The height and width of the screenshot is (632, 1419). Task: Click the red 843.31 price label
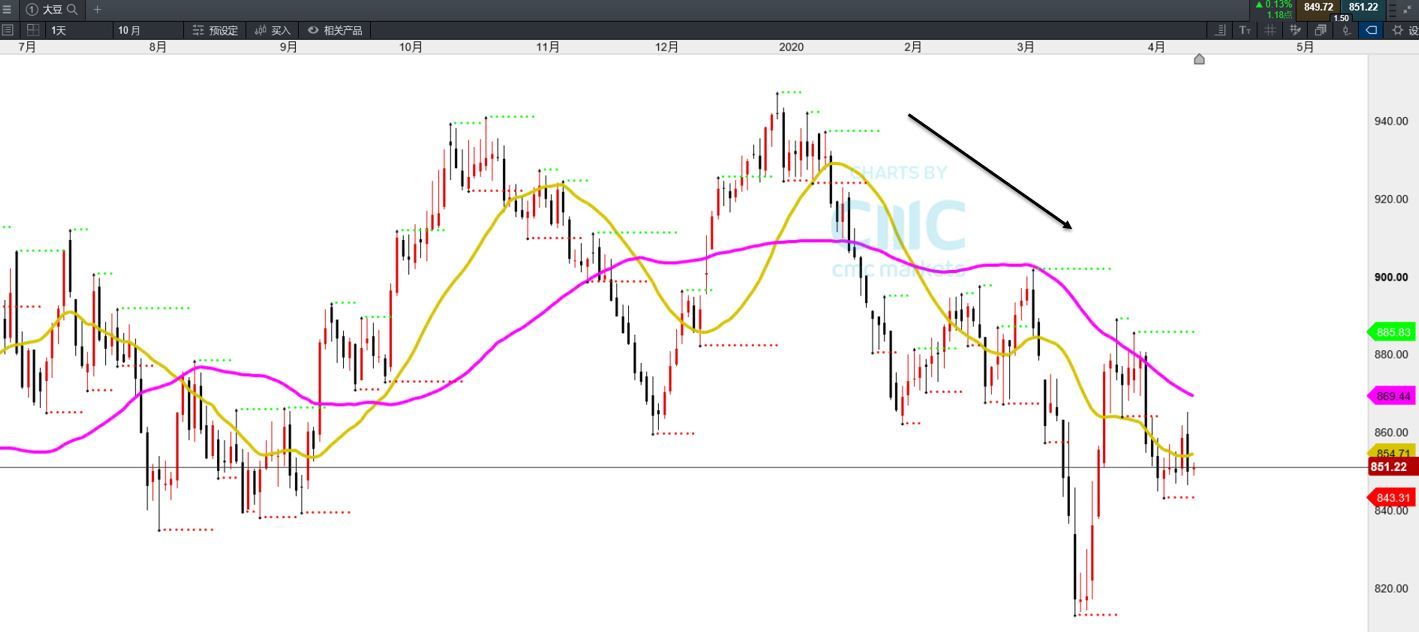click(x=1392, y=498)
